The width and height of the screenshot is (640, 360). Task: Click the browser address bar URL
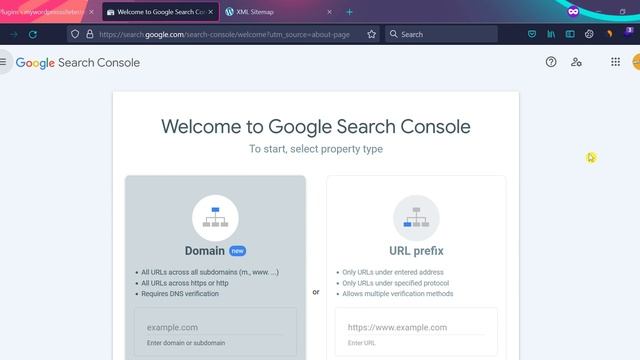pyautogui.click(x=224, y=35)
